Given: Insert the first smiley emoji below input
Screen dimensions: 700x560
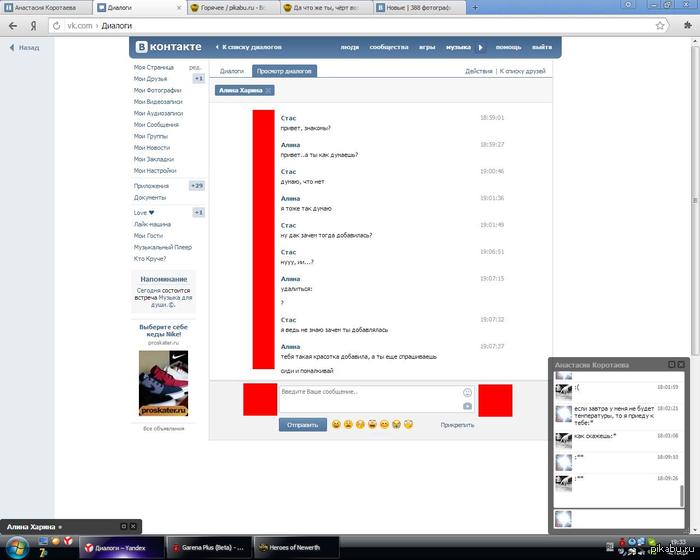Looking at the screenshot, I should coord(337,425).
